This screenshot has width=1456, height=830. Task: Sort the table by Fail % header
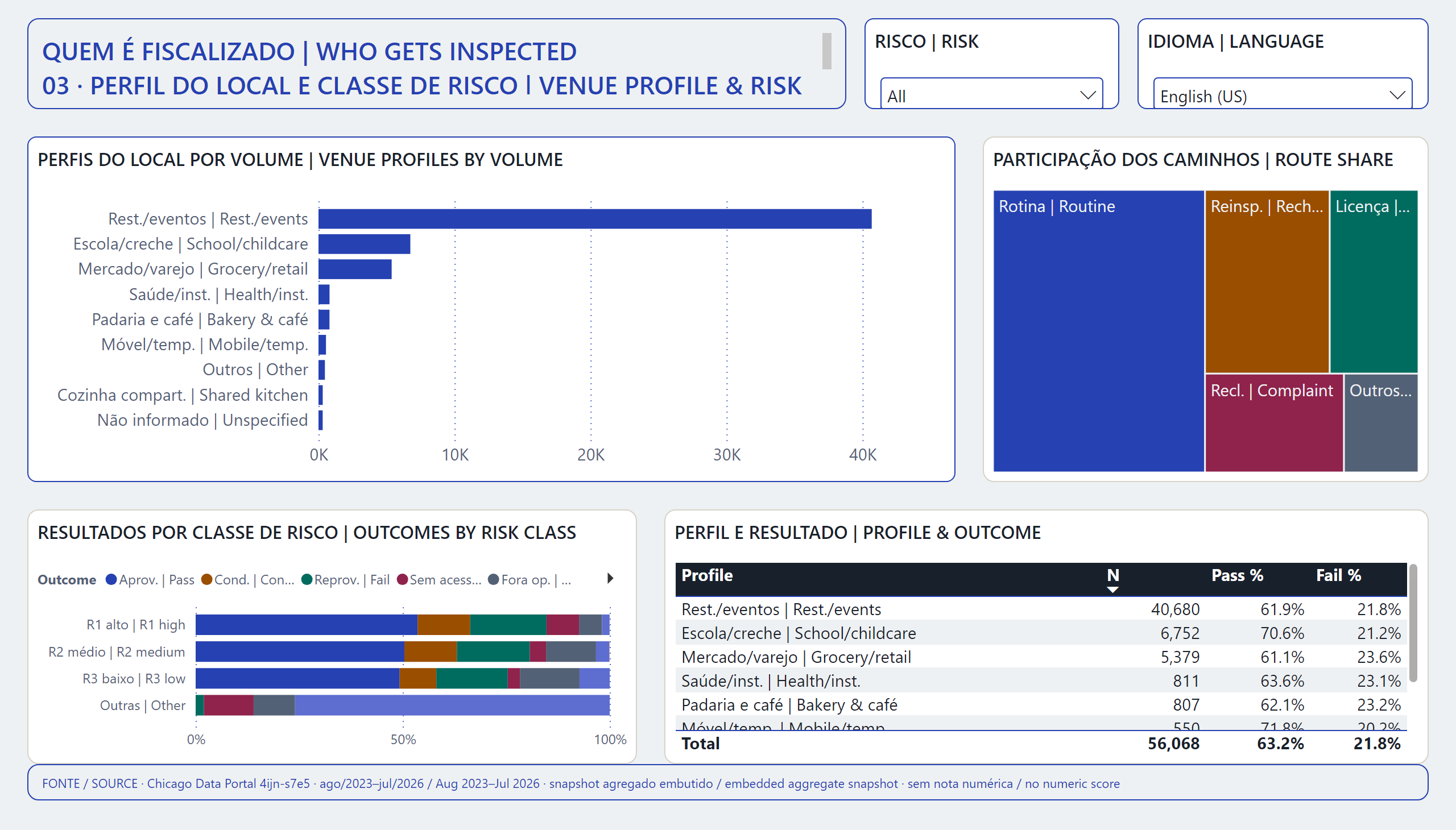[1338, 575]
